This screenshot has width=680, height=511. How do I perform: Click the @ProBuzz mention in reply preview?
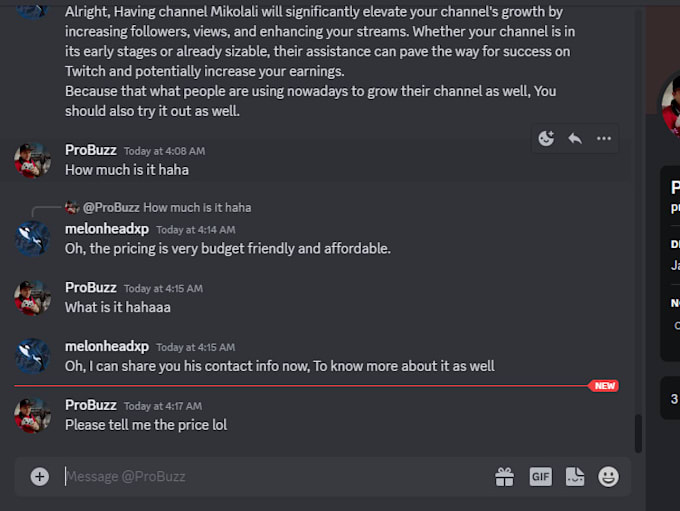coord(111,208)
